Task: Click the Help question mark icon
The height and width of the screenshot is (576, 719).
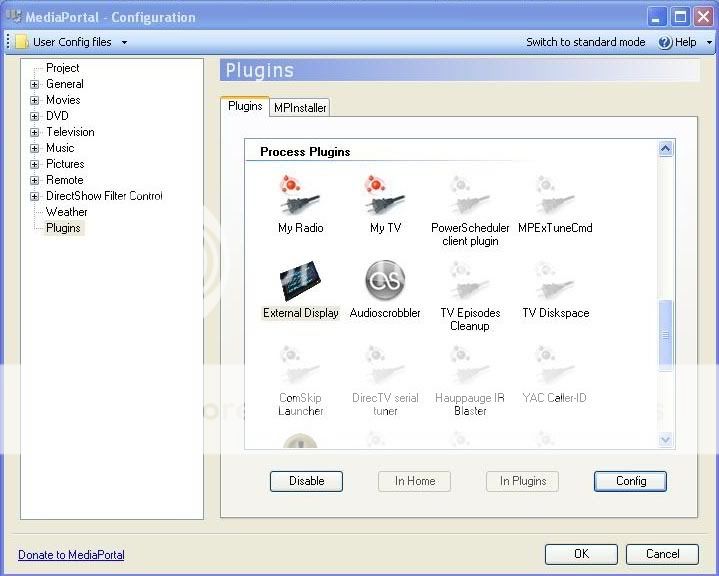Action: tap(664, 42)
